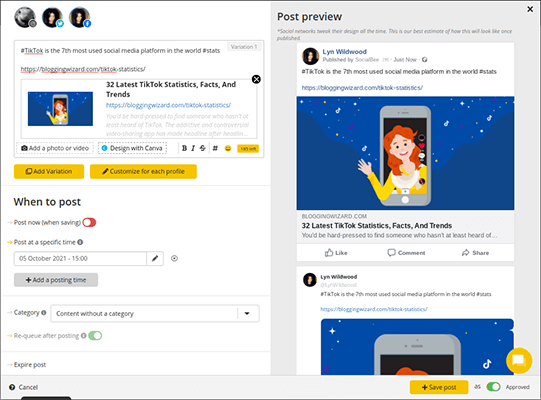Edit posting time with pencil icon
Screen dimensions: 541x400
[155, 258]
